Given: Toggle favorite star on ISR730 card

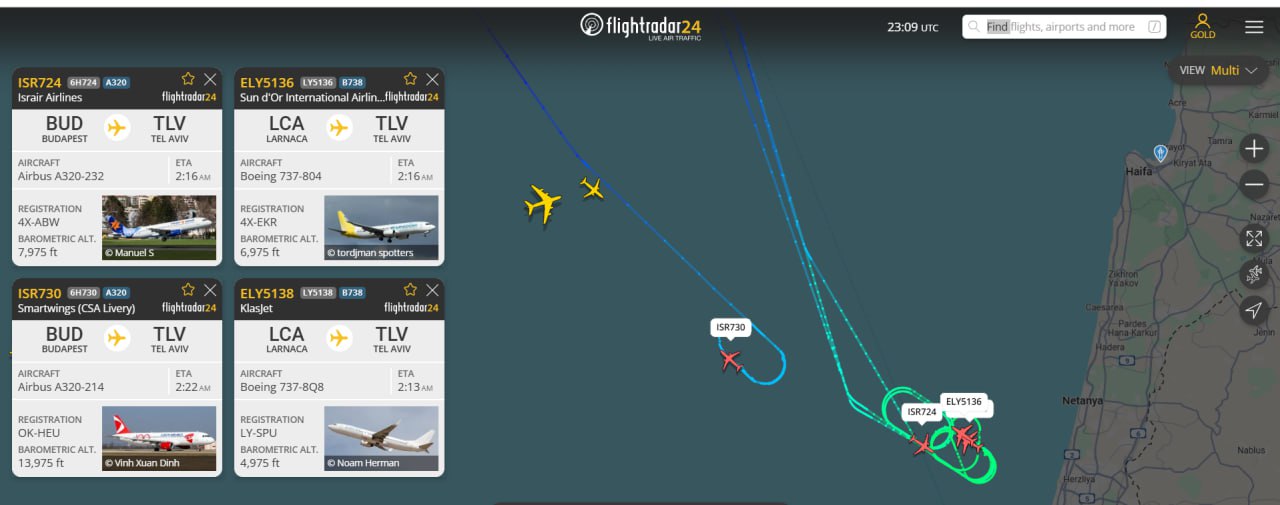Looking at the screenshot, I should 188,289.
